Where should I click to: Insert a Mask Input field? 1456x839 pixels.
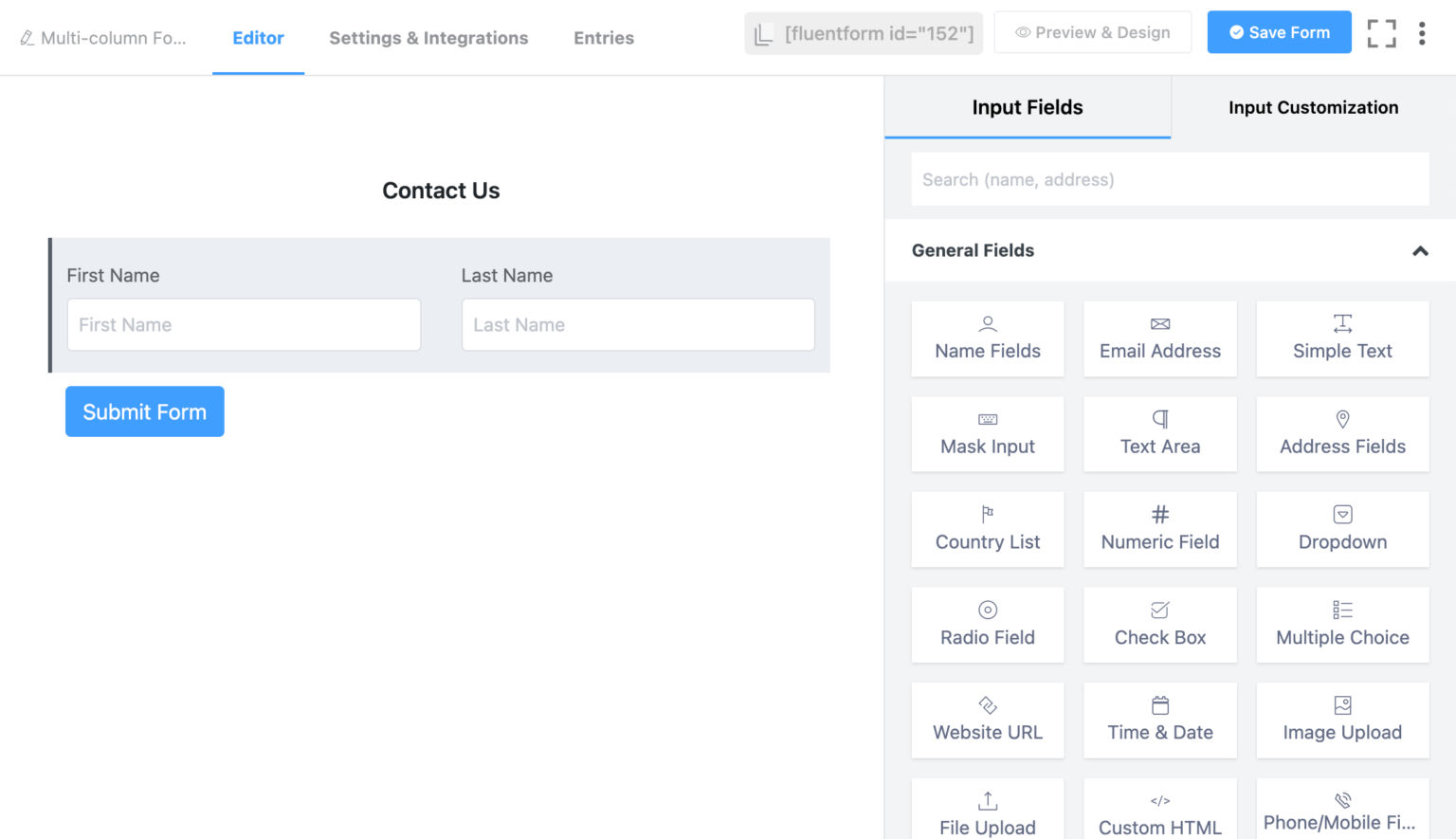tap(987, 434)
